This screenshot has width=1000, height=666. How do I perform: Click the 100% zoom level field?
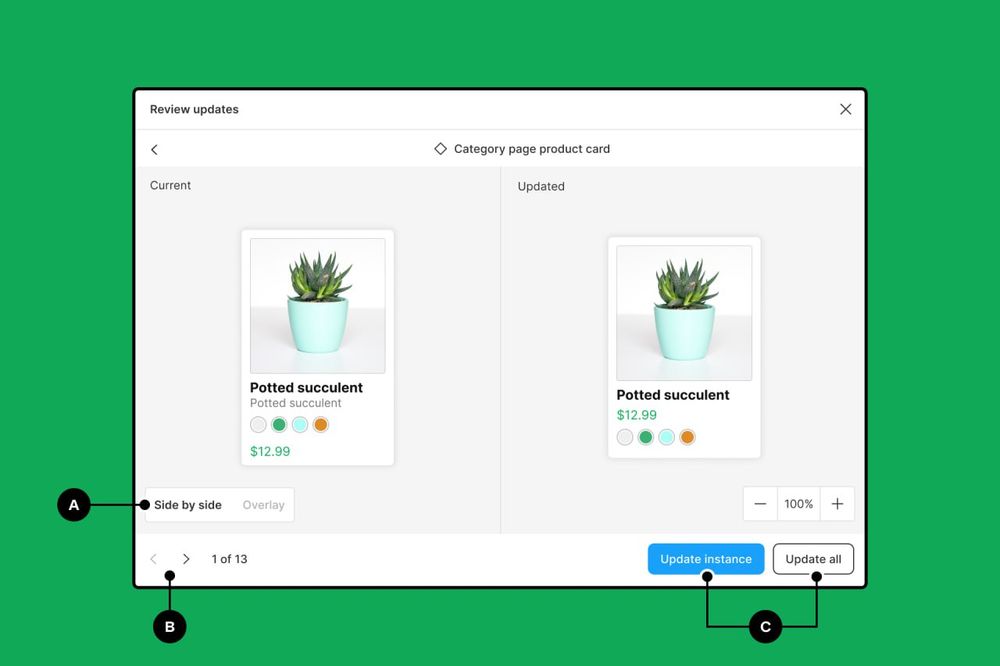pos(798,504)
